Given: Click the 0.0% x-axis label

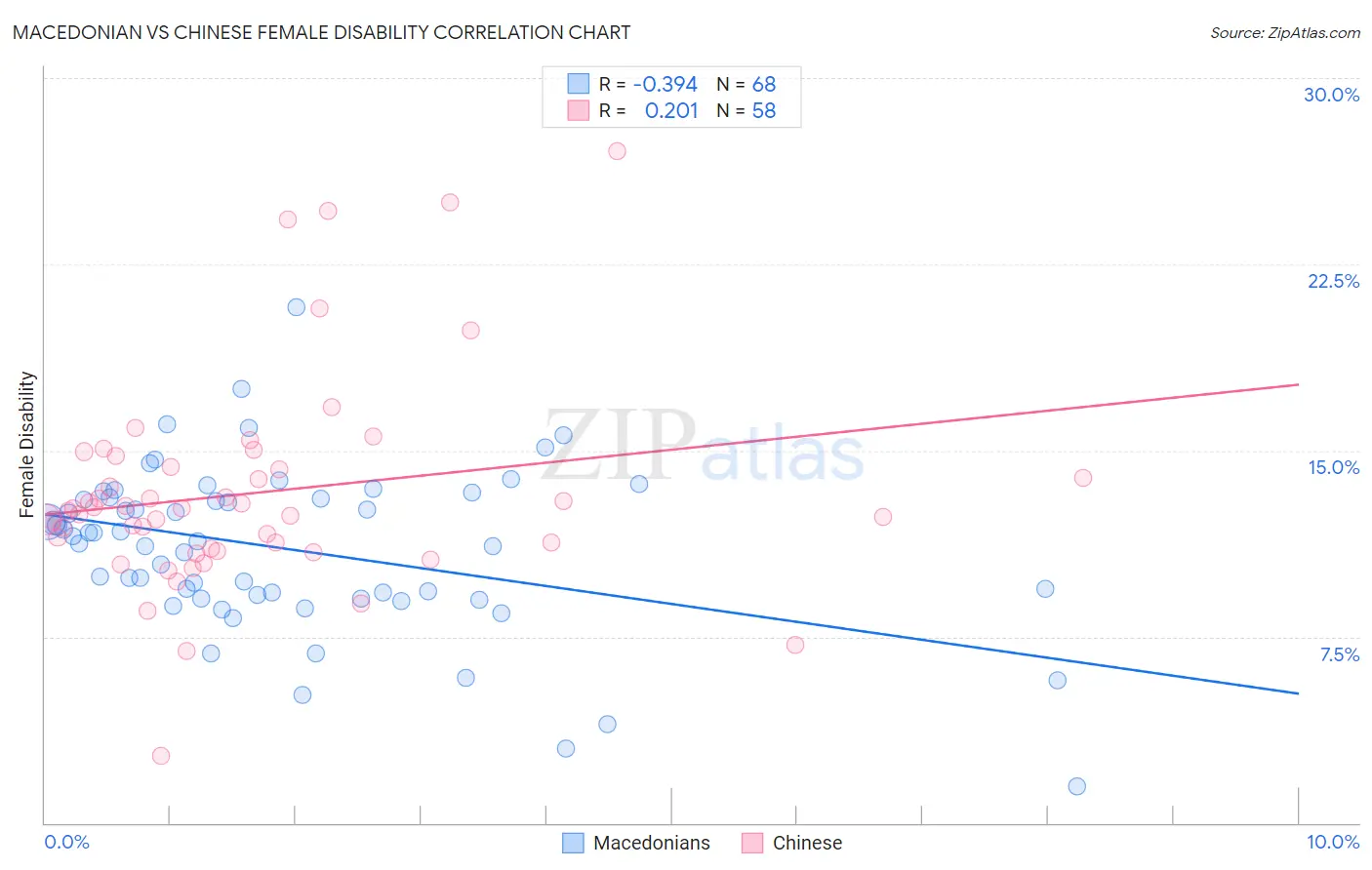Looking at the screenshot, I should (x=66, y=842).
